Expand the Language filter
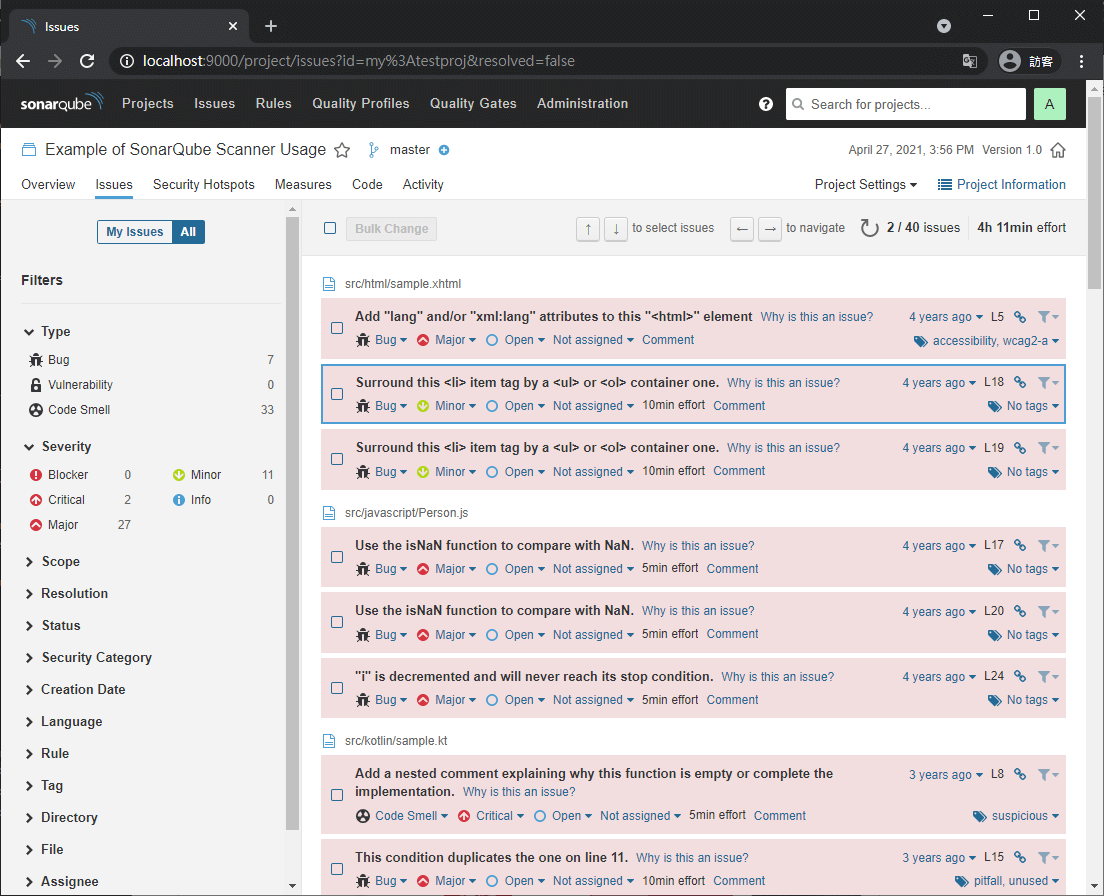1104x896 pixels. tap(64, 721)
